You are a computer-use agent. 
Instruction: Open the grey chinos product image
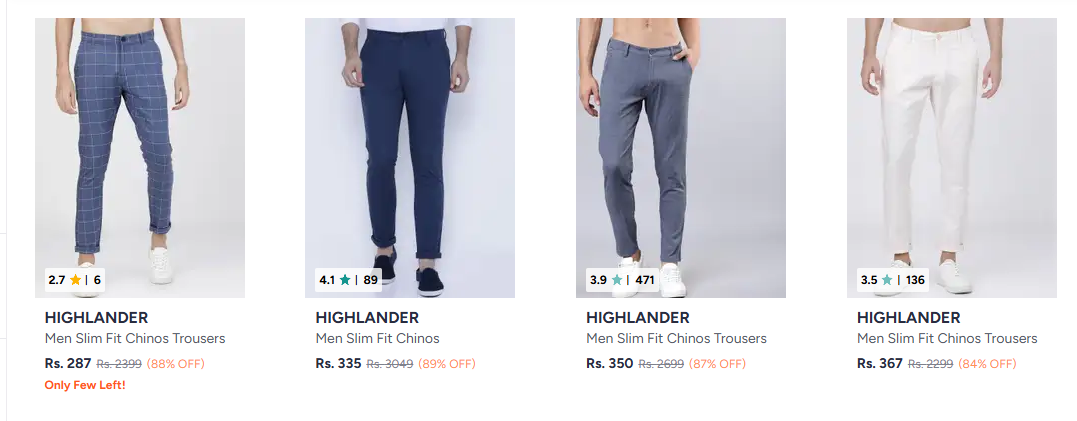pyautogui.click(x=681, y=157)
